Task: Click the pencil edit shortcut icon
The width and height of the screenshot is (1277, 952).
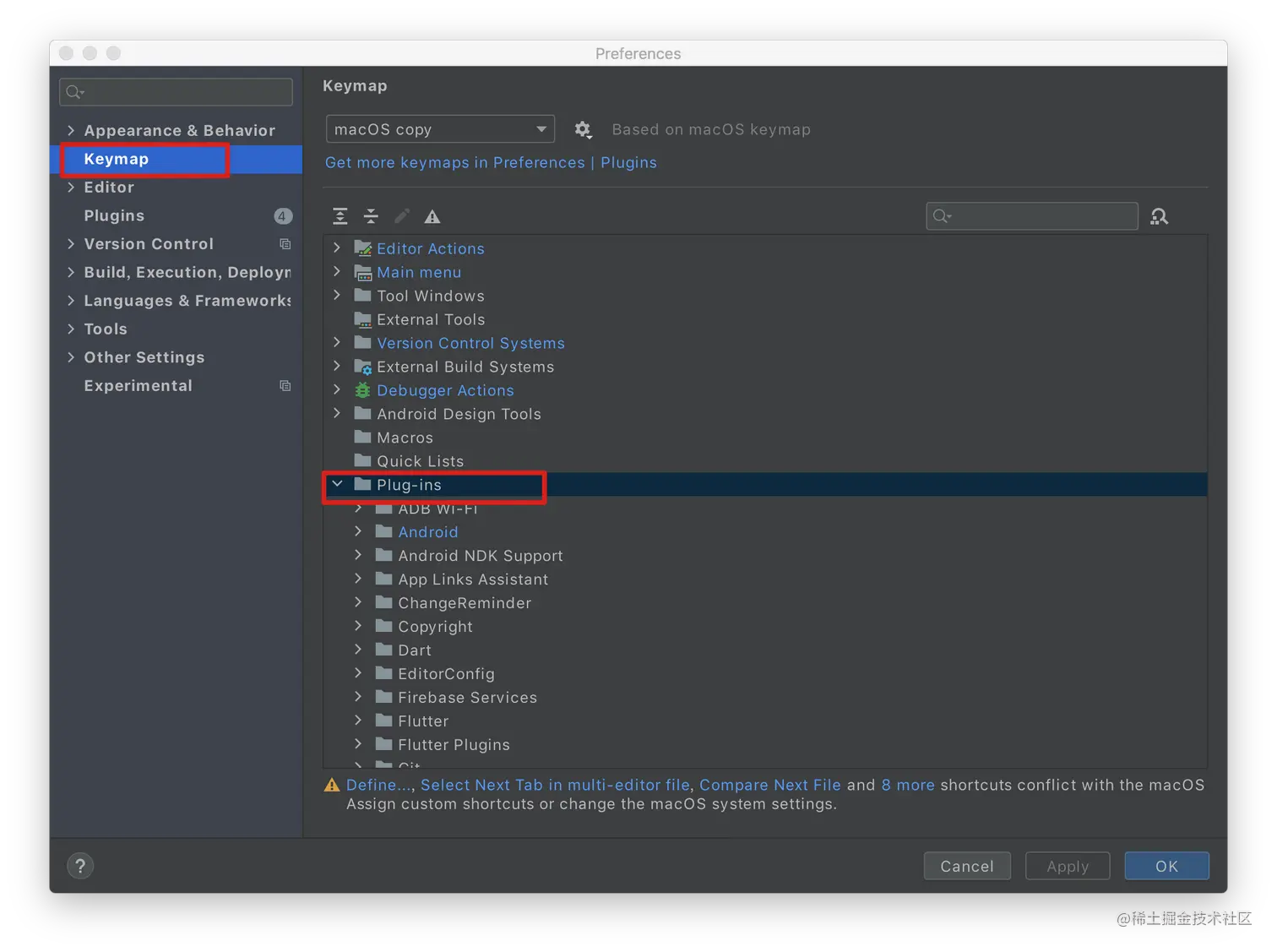Action: click(x=402, y=216)
